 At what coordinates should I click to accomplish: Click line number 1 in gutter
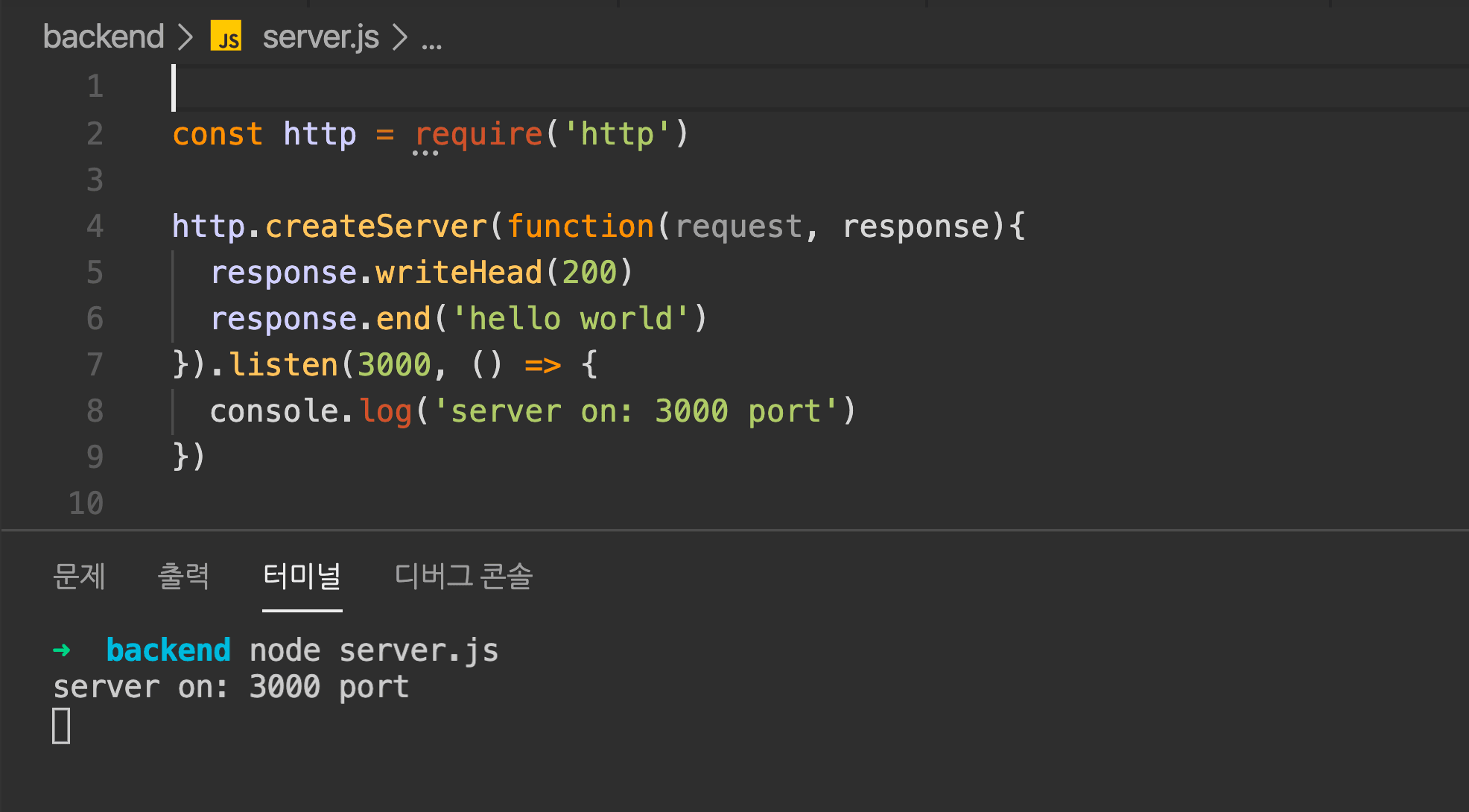[x=95, y=87]
